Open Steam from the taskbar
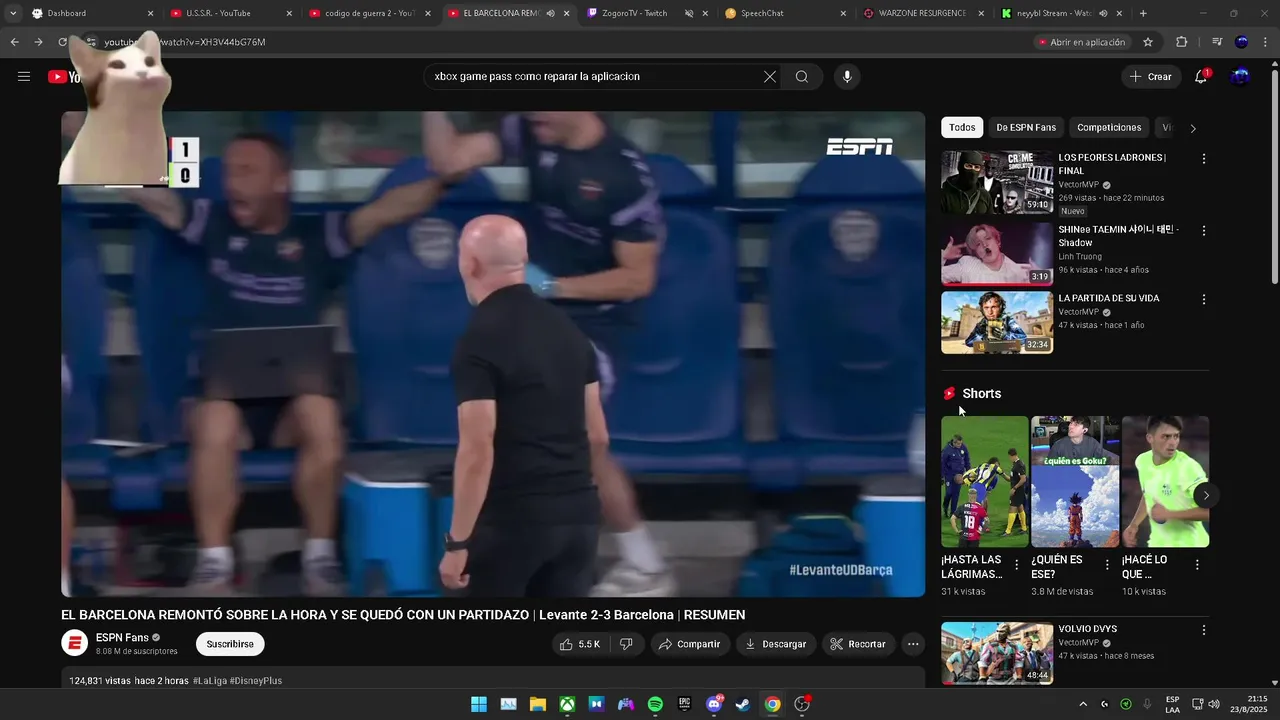 [743, 704]
